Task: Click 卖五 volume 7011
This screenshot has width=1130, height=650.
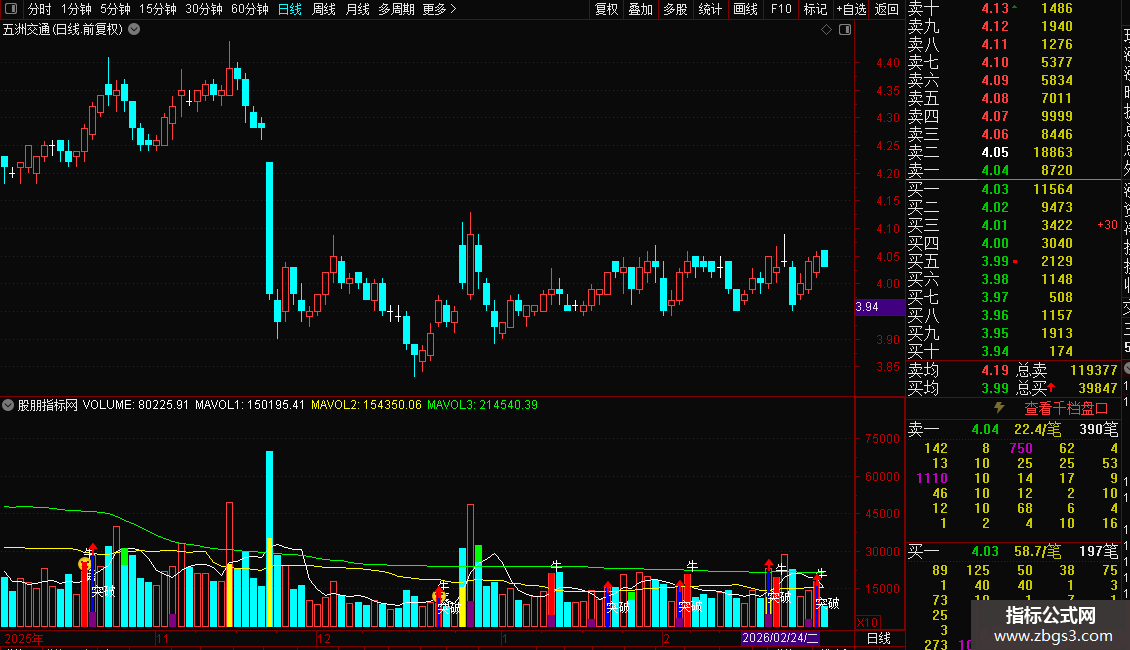Action: (1056, 99)
